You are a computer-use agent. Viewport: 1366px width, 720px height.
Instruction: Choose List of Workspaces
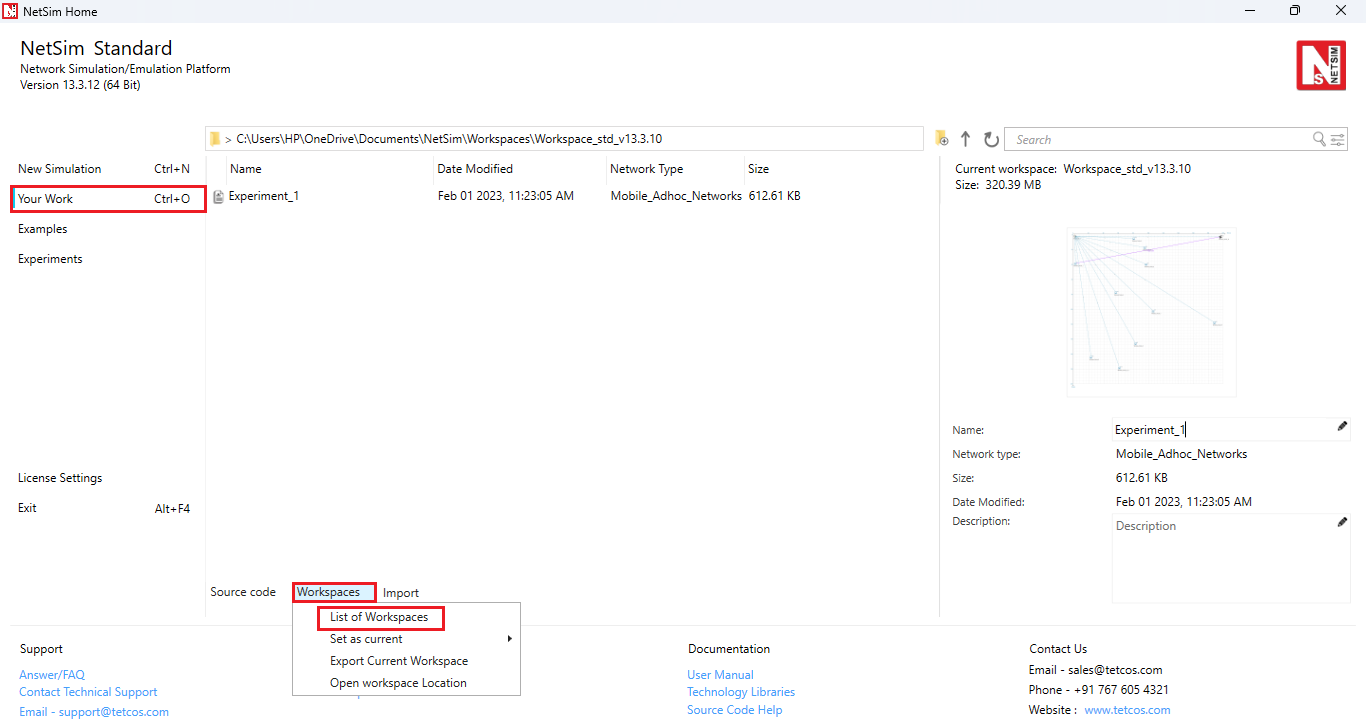click(380, 617)
